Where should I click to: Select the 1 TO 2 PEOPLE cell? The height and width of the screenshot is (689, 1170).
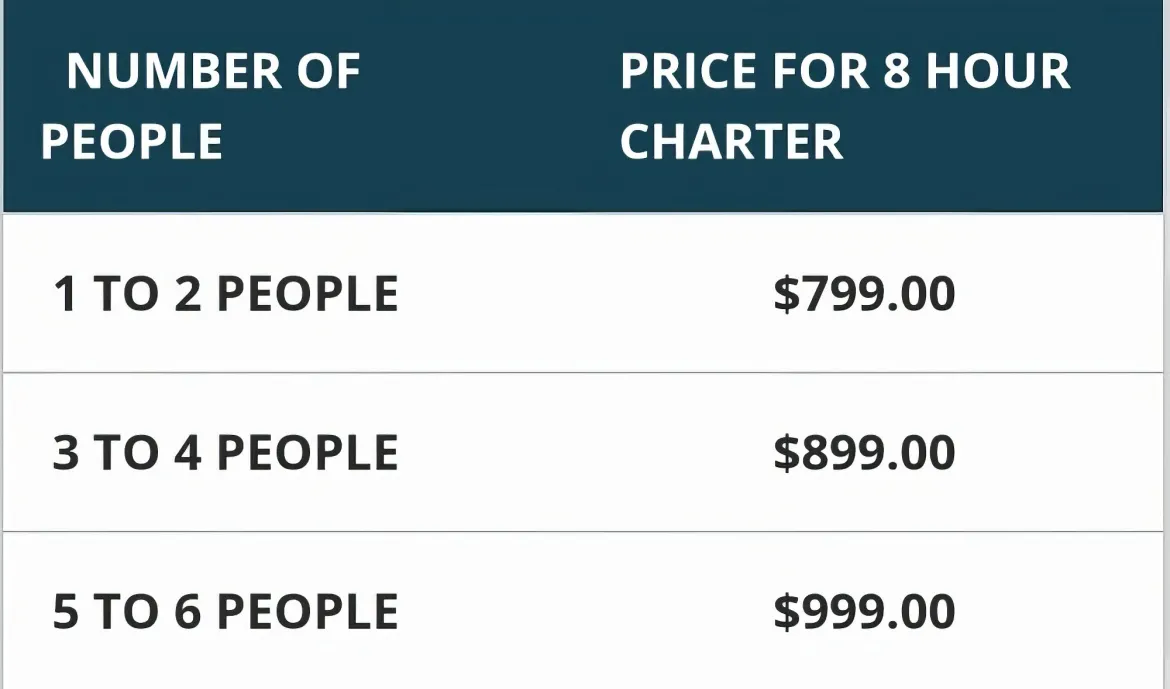tap(225, 293)
